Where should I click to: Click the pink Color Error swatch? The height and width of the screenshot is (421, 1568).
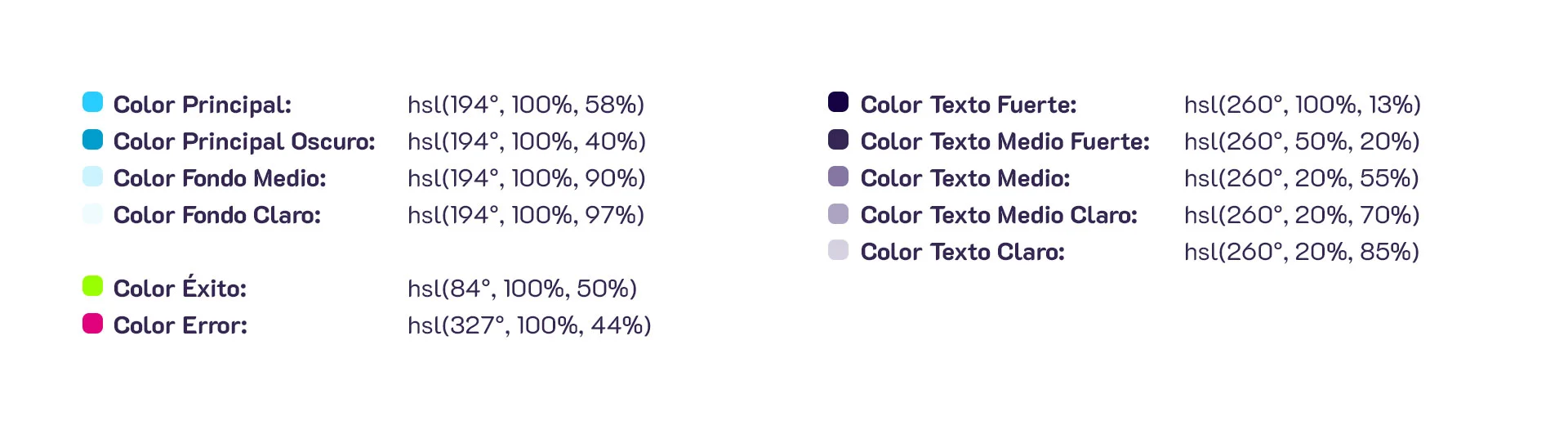[93, 323]
